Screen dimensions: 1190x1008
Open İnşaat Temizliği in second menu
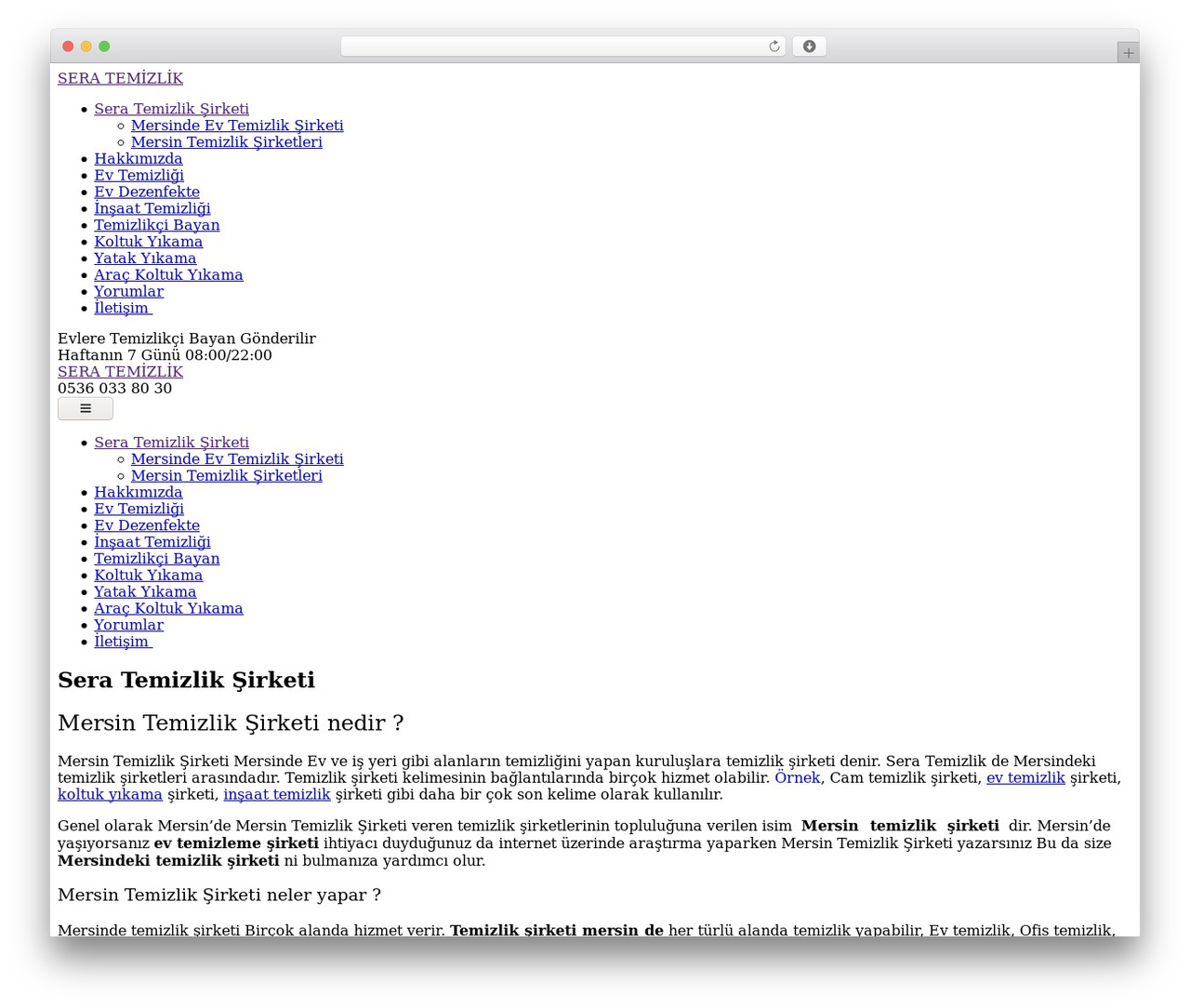pos(152,542)
